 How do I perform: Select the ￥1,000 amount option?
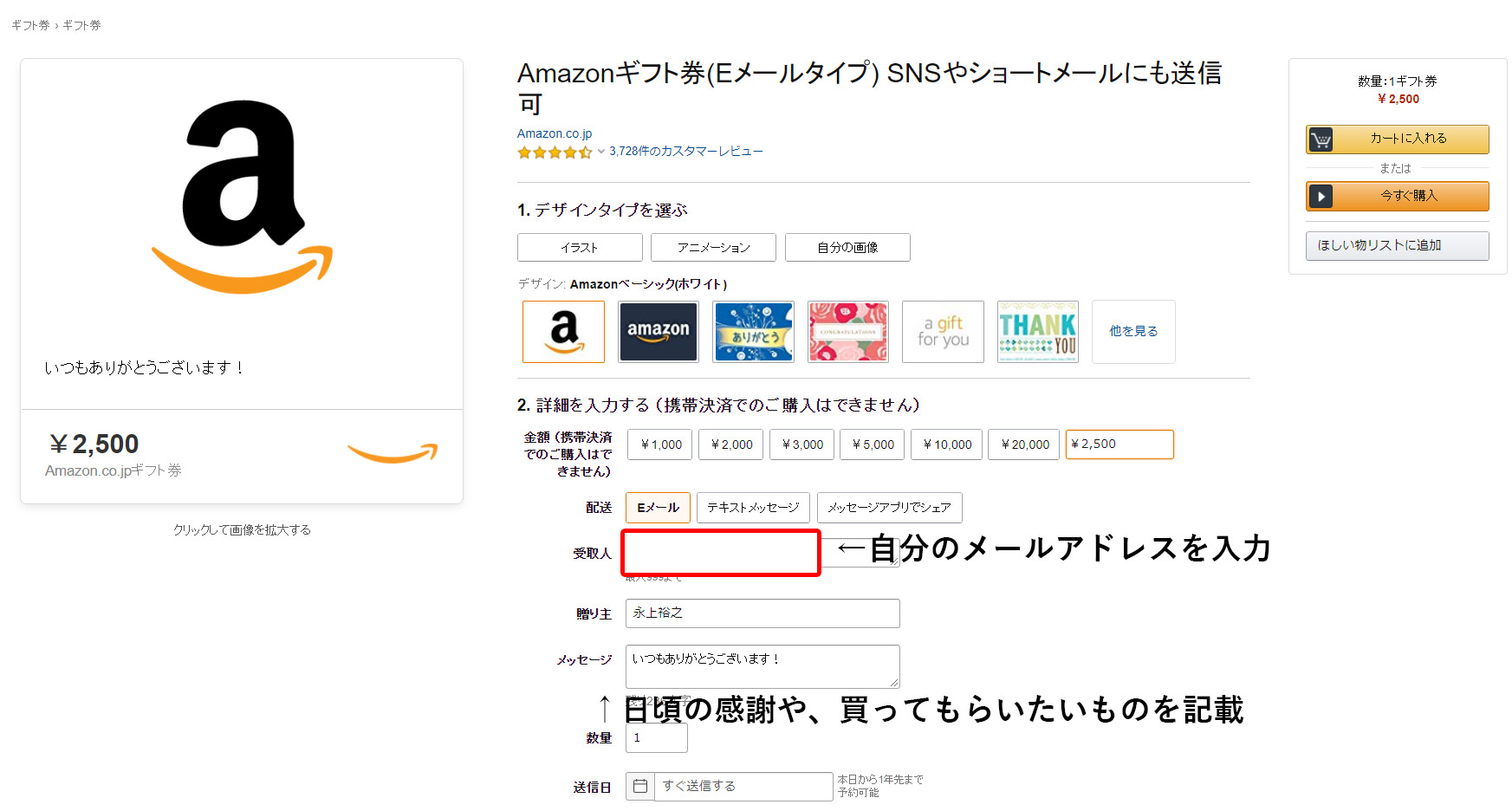[660, 444]
